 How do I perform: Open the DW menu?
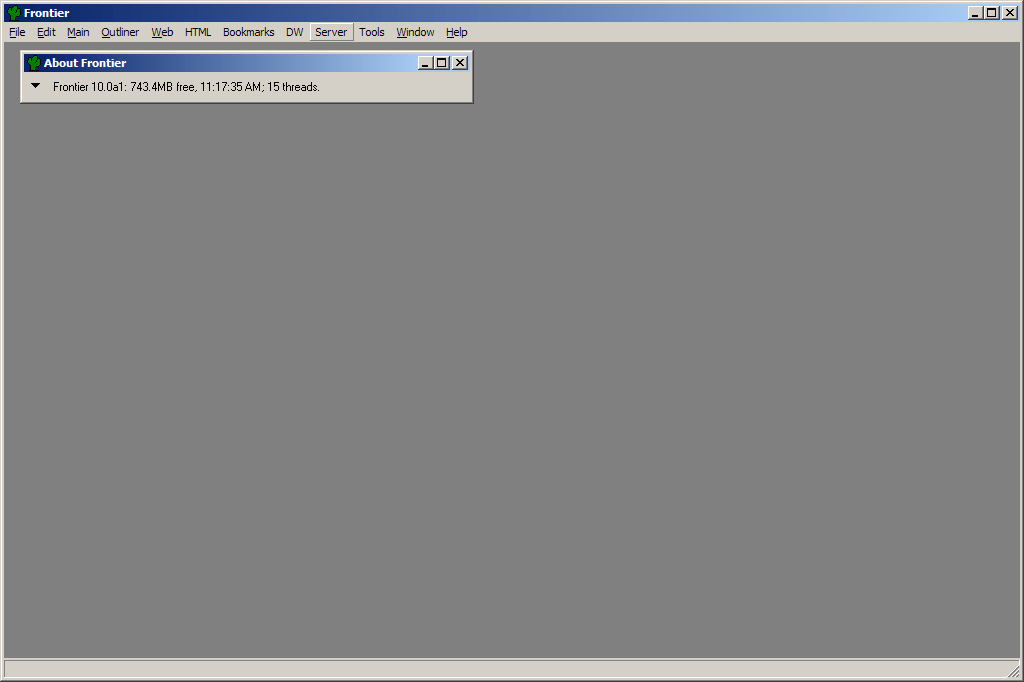pyautogui.click(x=294, y=32)
